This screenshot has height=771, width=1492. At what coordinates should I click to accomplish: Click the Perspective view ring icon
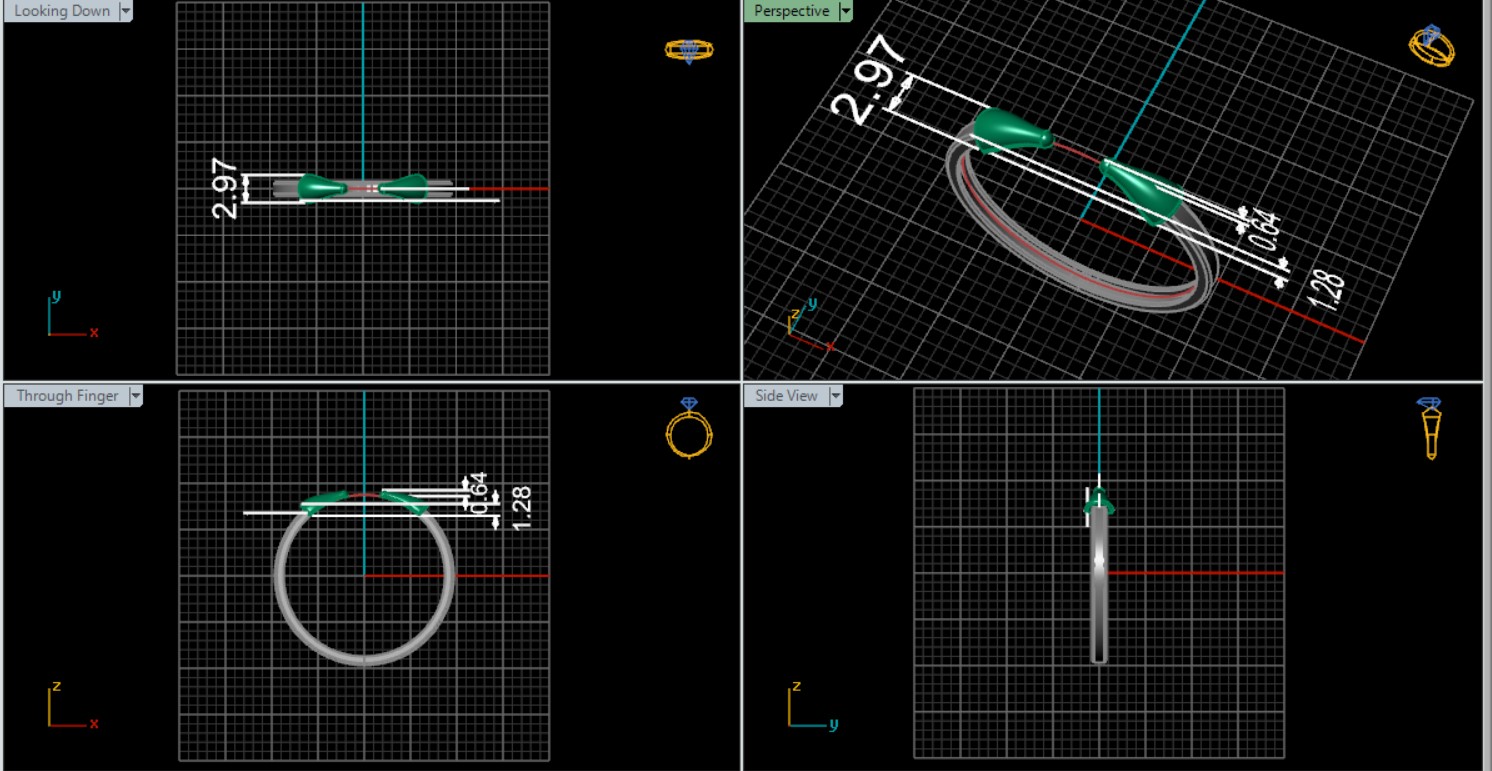point(1431,46)
